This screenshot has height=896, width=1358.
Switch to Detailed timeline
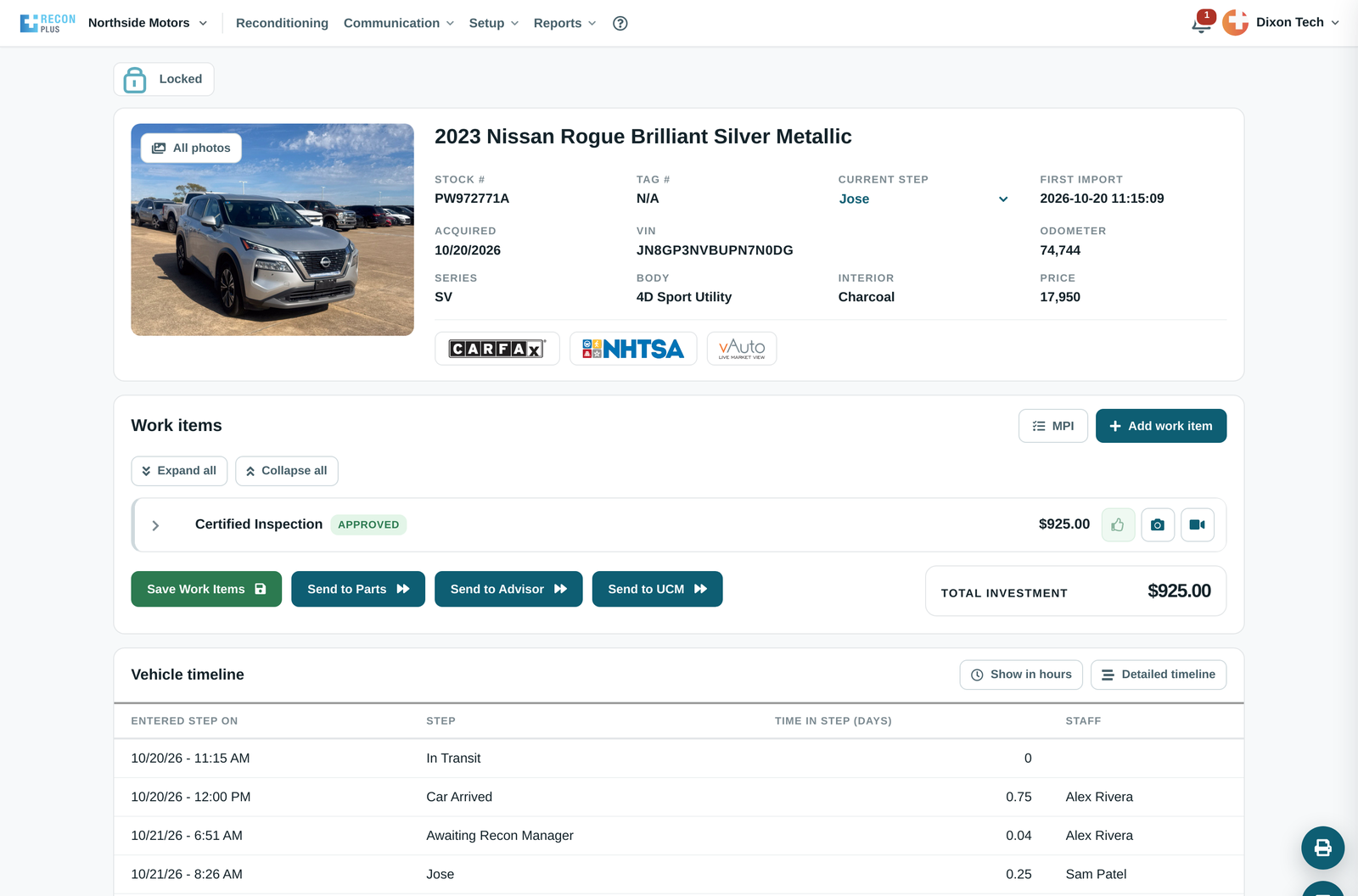(x=1159, y=675)
